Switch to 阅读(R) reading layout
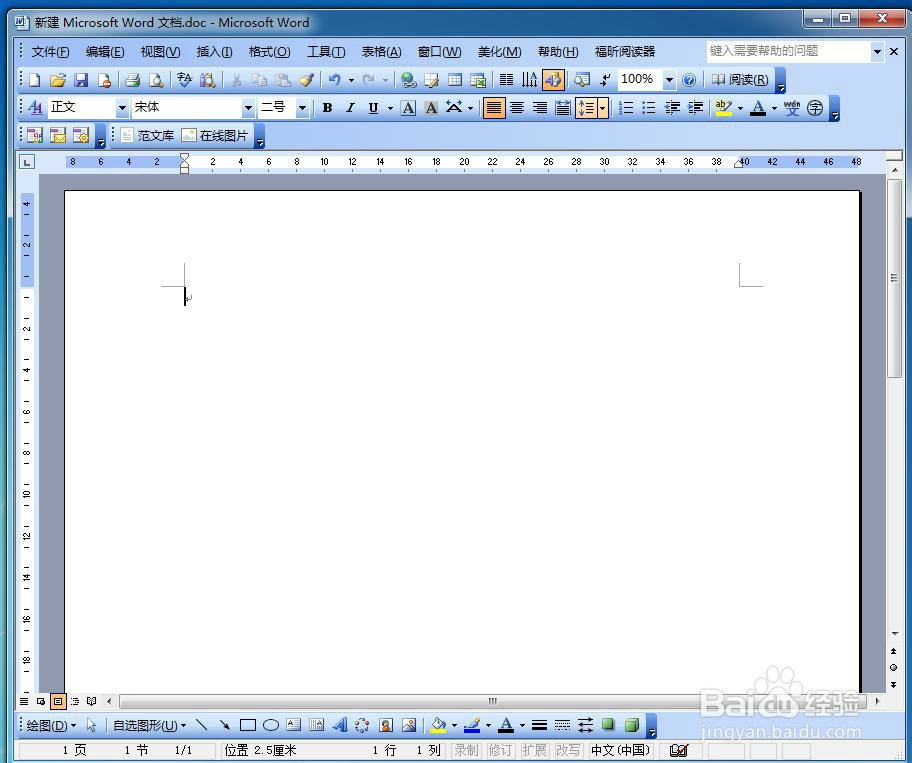 tap(740, 80)
